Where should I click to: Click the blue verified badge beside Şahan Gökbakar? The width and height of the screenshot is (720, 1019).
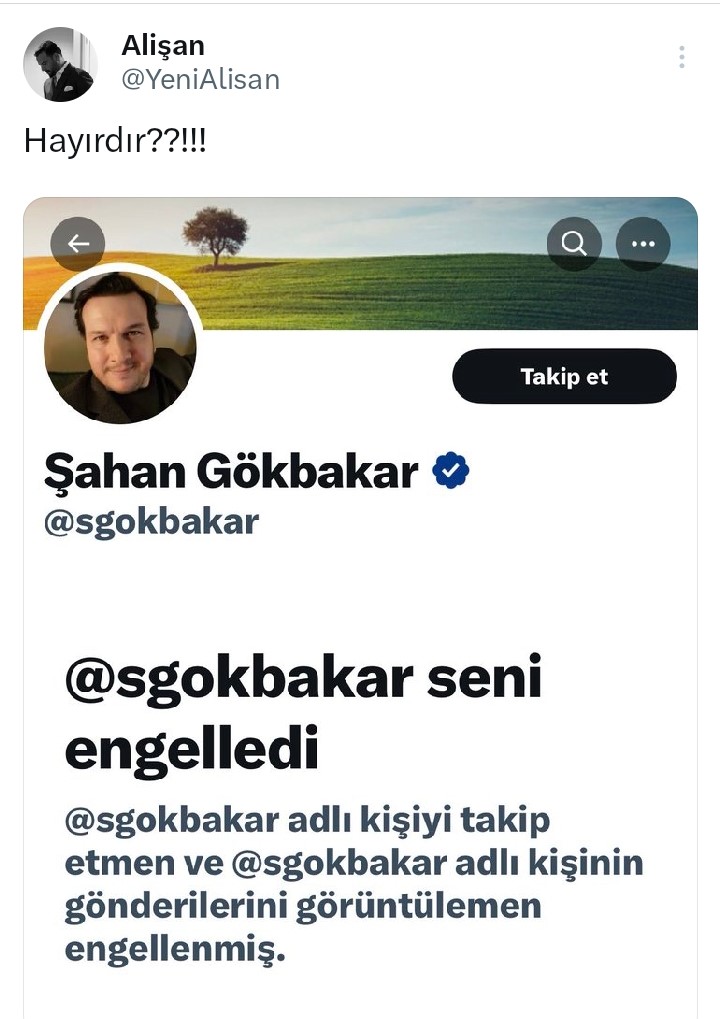[x=451, y=471]
